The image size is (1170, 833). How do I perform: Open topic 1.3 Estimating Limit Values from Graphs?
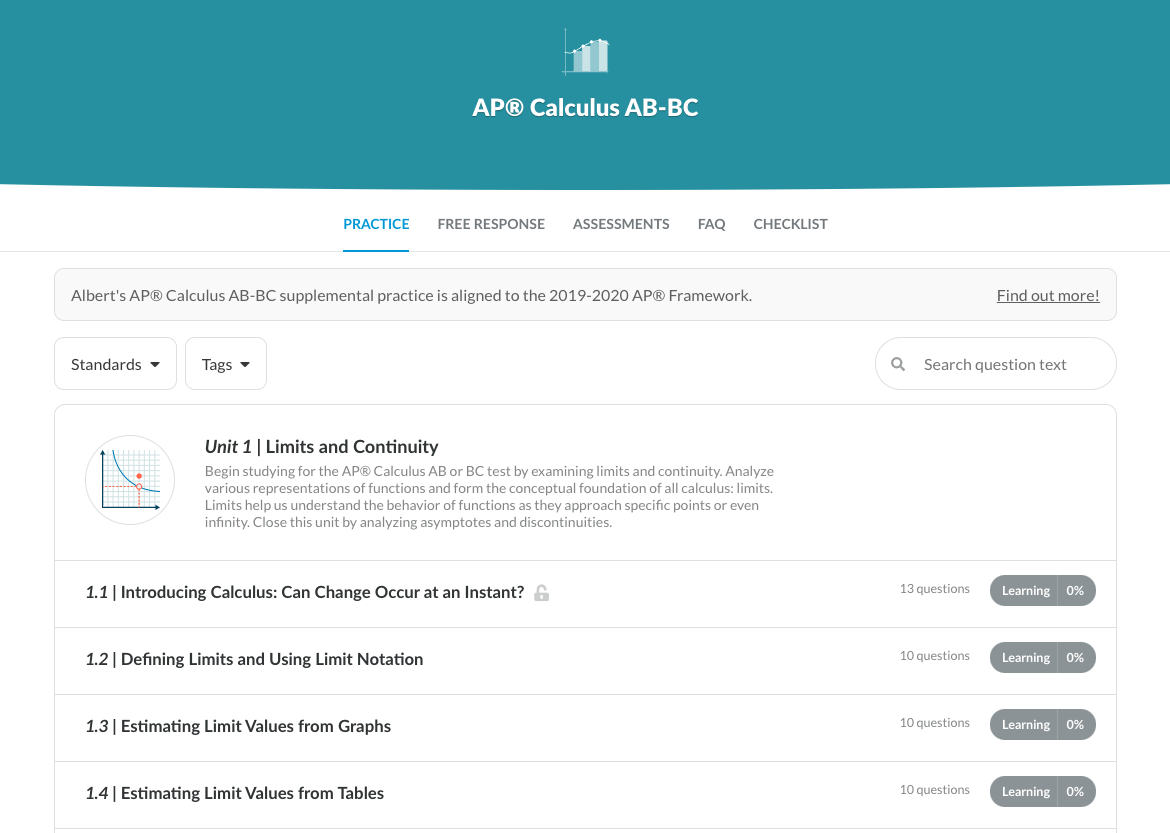coord(239,726)
